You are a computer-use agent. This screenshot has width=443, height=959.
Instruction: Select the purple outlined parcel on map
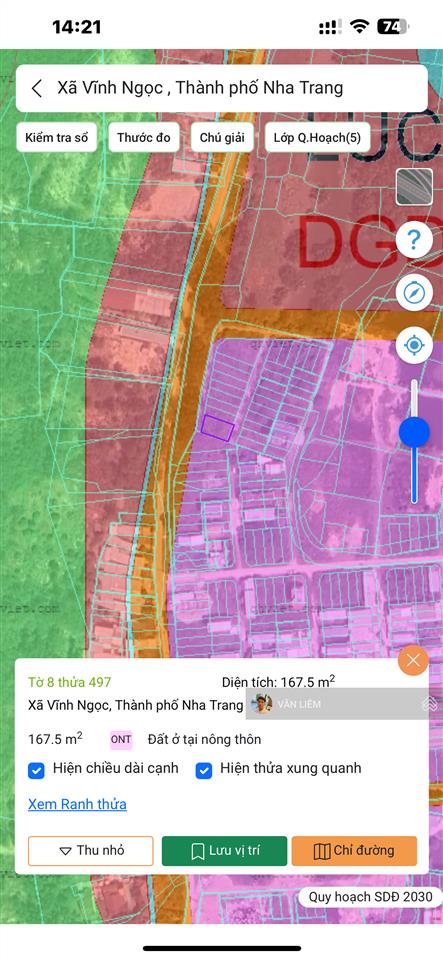coord(217,428)
